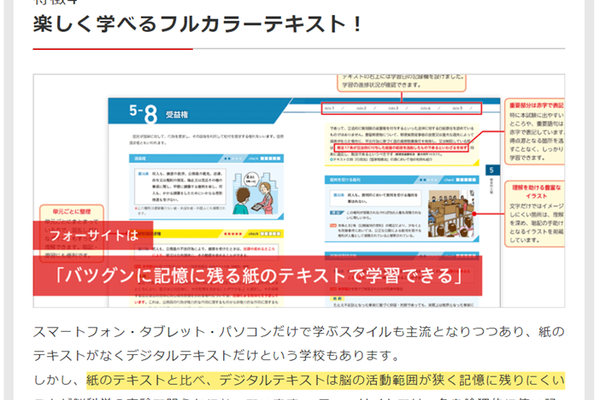Click the 理解を助ける豊富なイラスト callout box

pos(535,214)
